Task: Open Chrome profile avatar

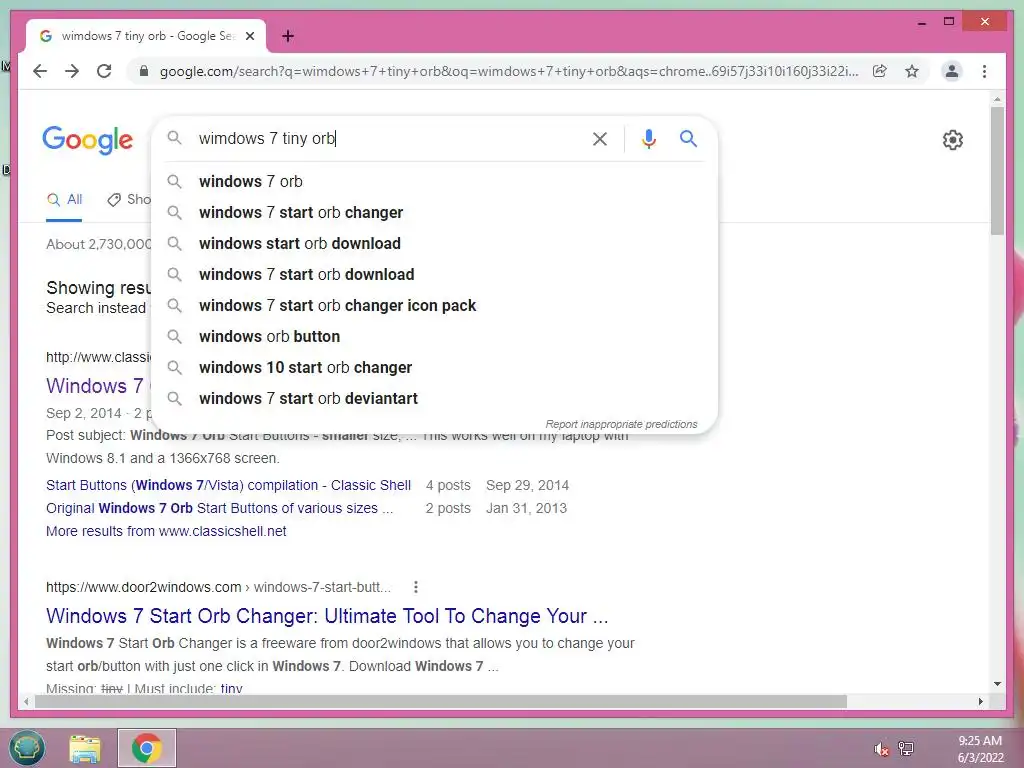Action: point(952,71)
